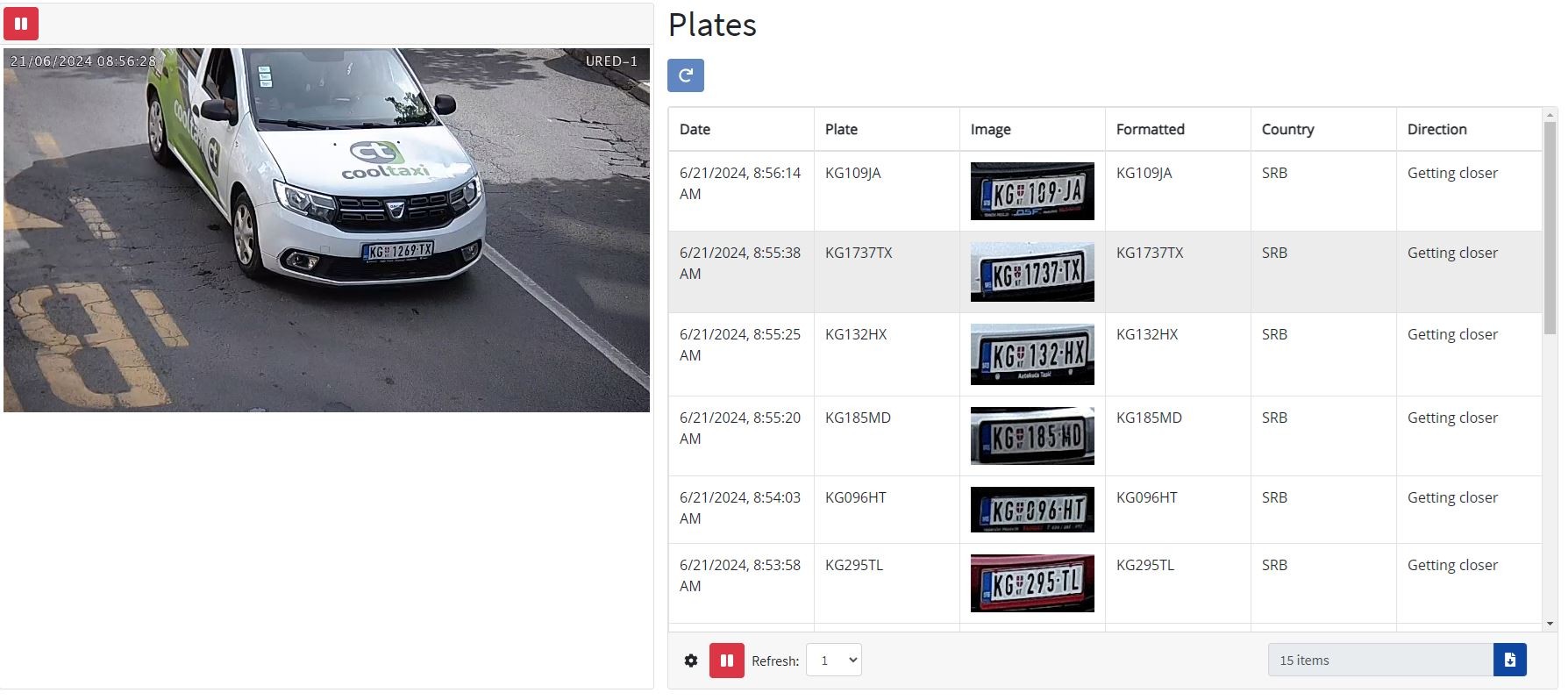Pause the live camera video feed
The width and height of the screenshot is (1568, 700).
[21, 24]
